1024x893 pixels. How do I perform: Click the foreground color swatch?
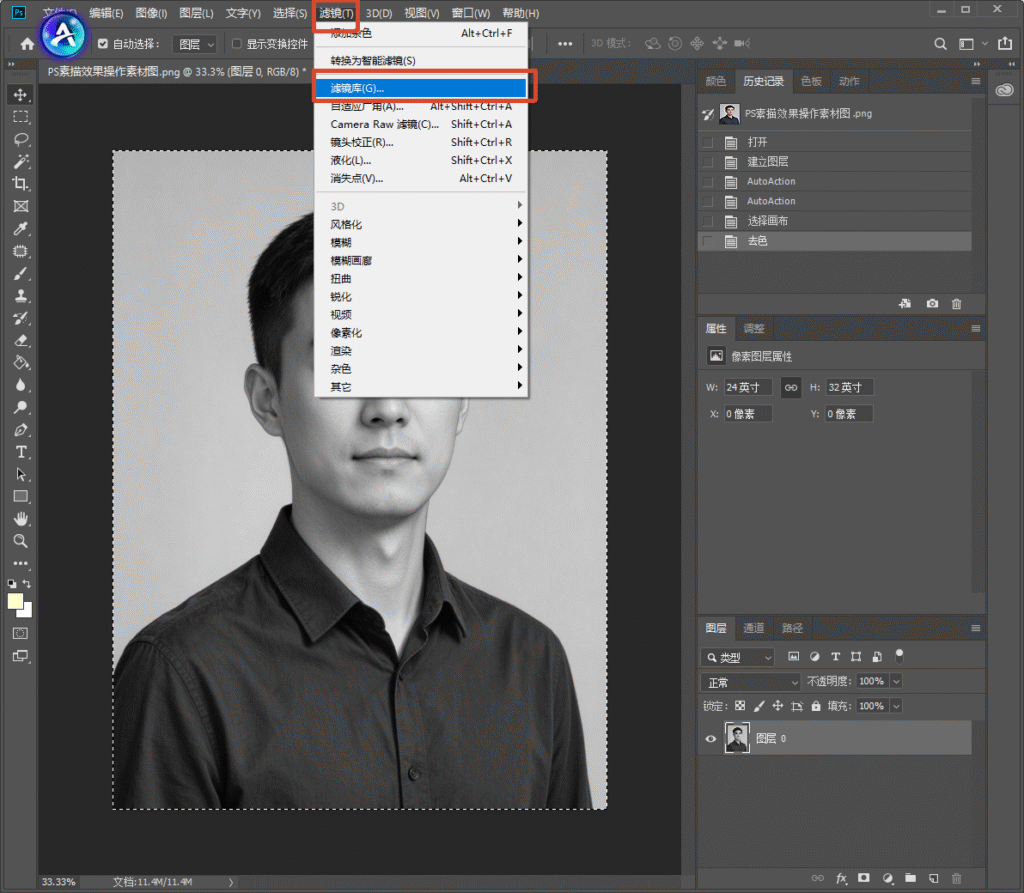point(15,602)
